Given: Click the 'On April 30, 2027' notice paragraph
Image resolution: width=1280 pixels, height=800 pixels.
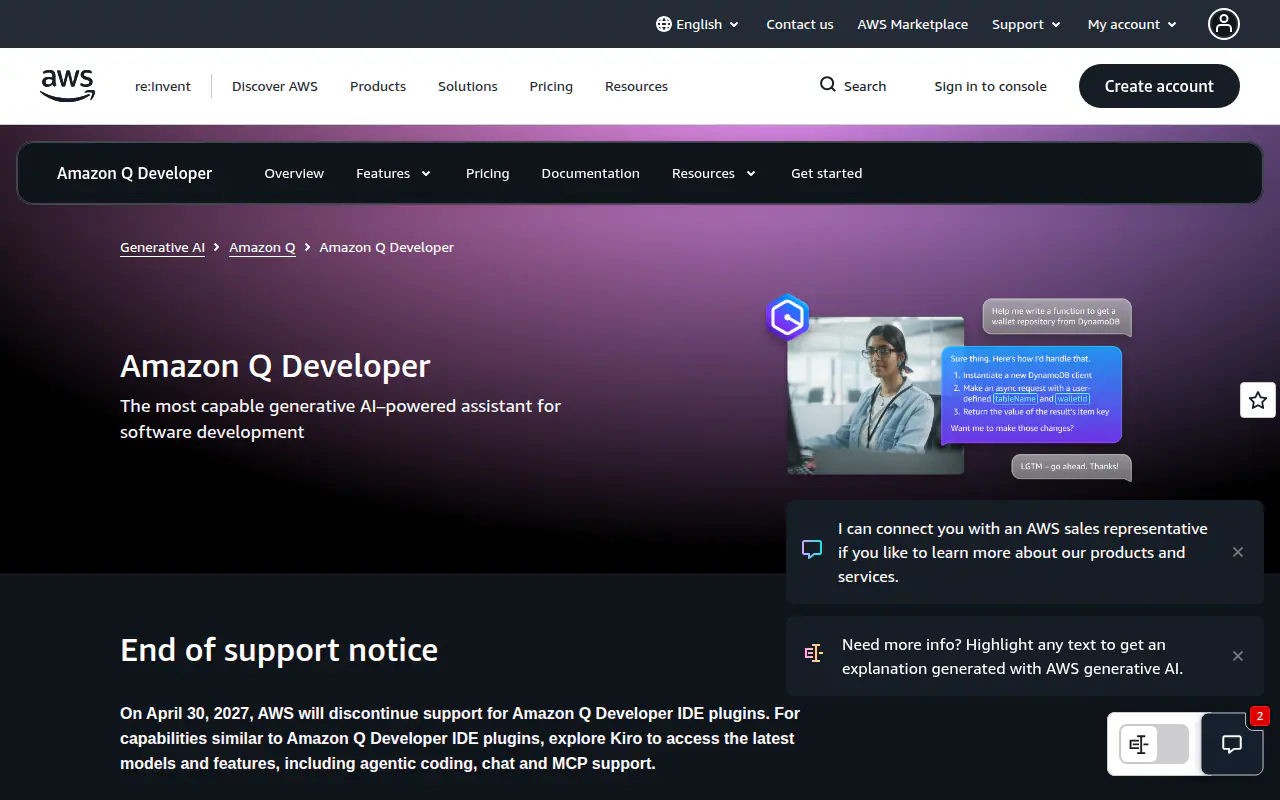Looking at the screenshot, I should (x=460, y=738).
